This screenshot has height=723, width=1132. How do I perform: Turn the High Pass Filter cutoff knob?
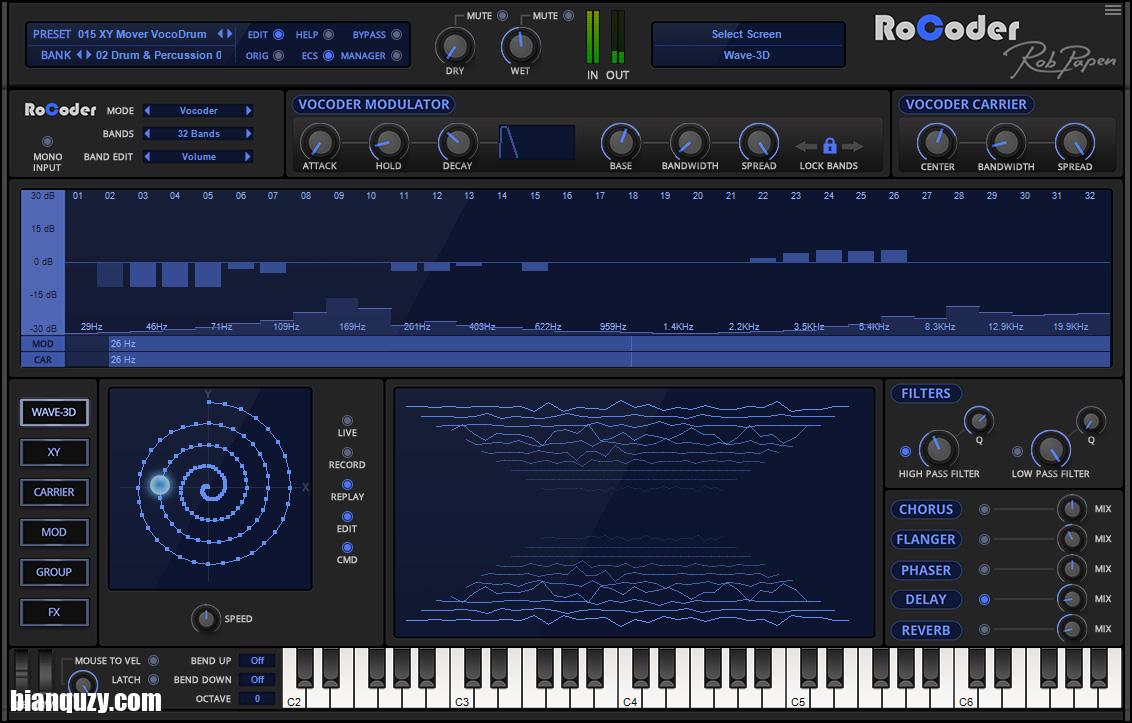click(939, 449)
